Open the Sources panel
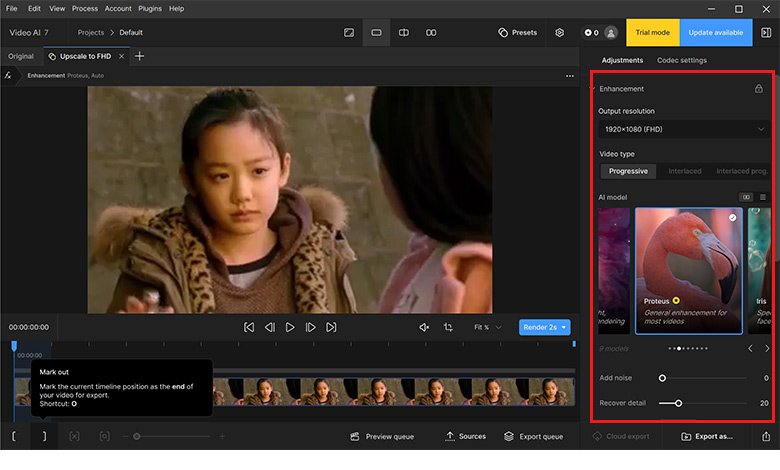The image size is (780, 470). click(465, 436)
